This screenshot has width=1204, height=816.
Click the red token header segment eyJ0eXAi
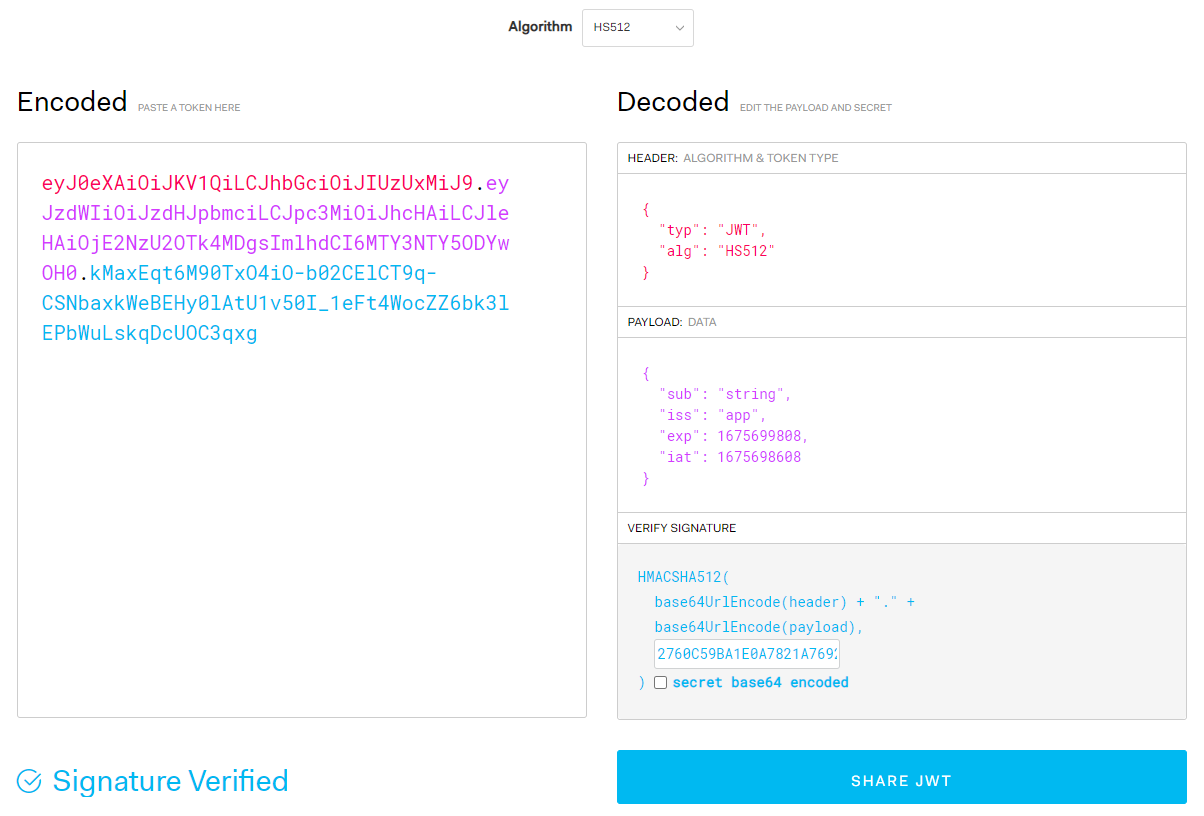(x=257, y=183)
